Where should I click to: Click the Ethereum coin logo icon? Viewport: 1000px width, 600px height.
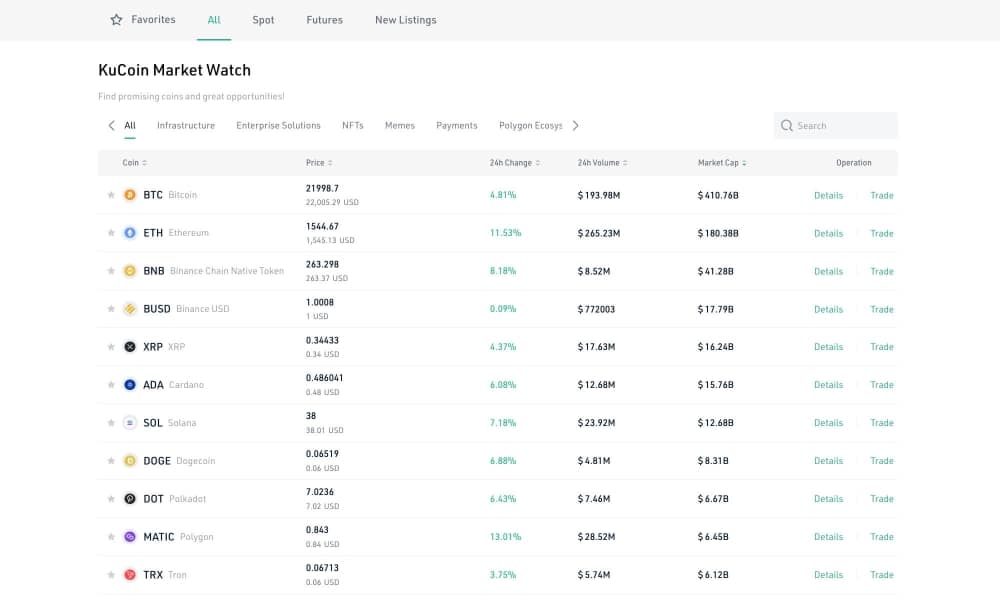click(129, 233)
